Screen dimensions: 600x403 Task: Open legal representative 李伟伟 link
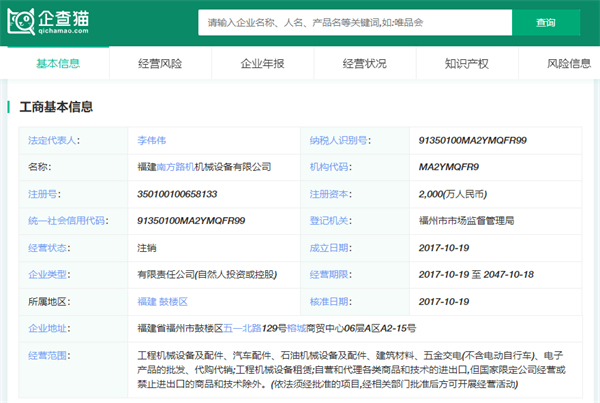[152, 140]
